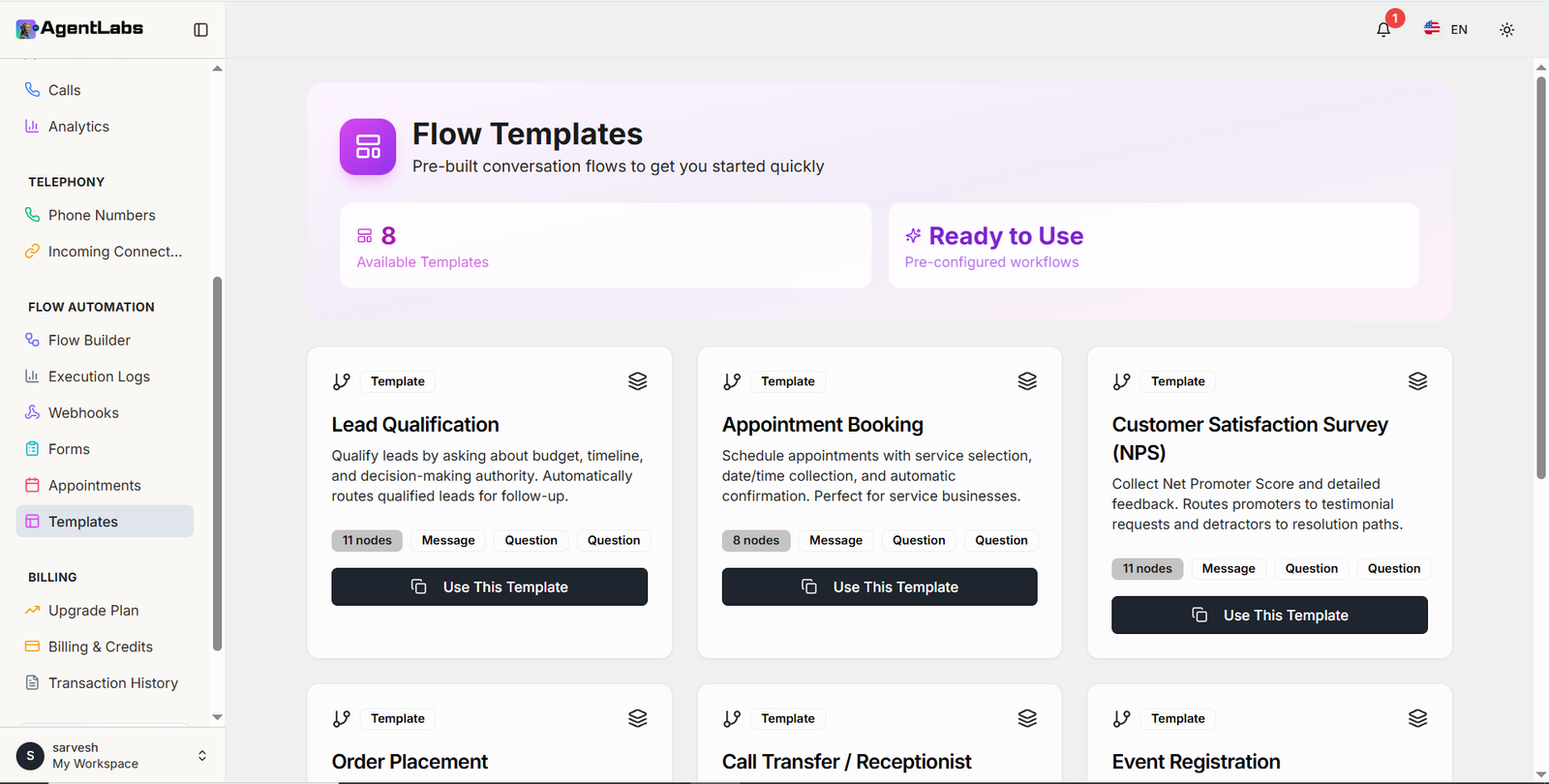
Task: Collapse the sidebar panel icon
Action: pyautogui.click(x=200, y=30)
